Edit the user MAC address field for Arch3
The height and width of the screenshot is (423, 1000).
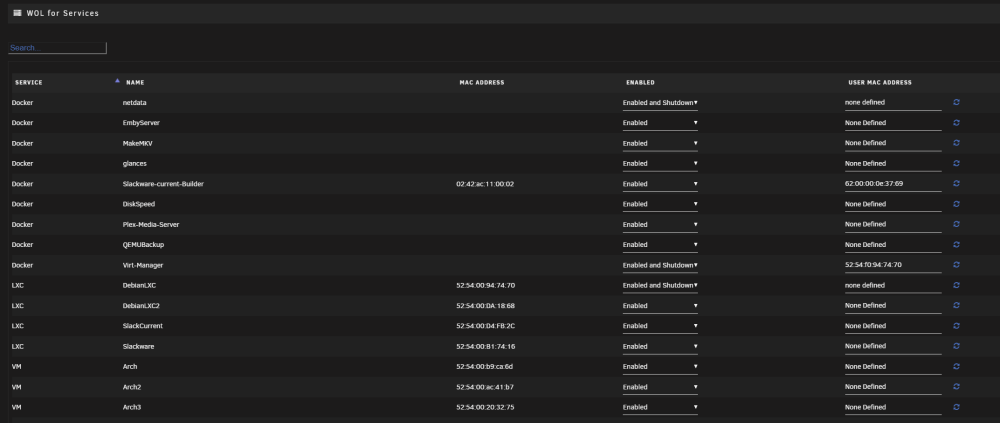[893, 408]
